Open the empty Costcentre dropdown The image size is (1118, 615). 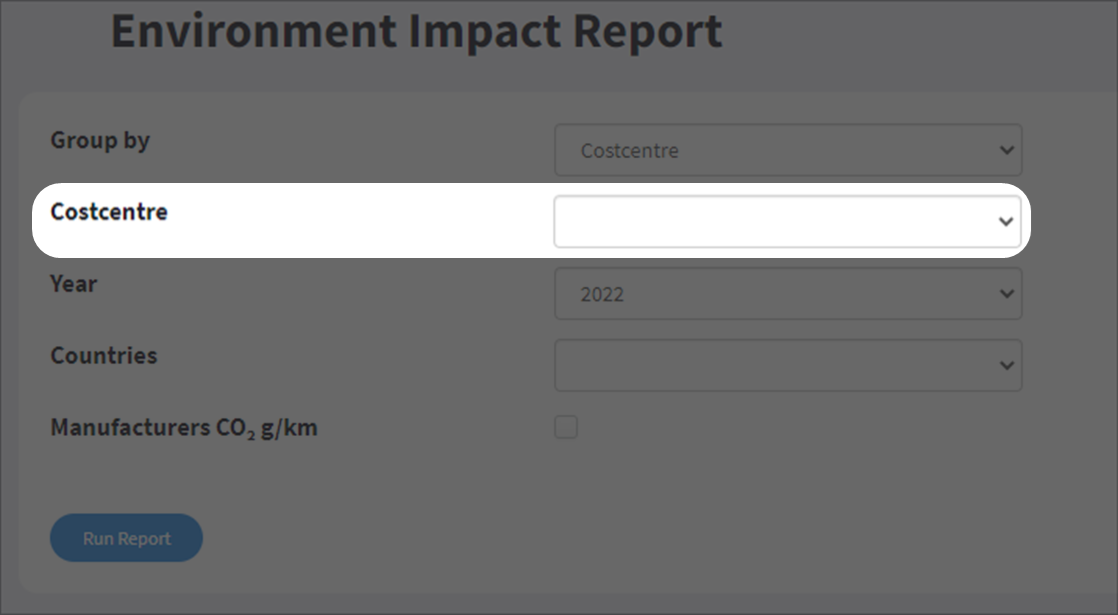[x=788, y=222]
